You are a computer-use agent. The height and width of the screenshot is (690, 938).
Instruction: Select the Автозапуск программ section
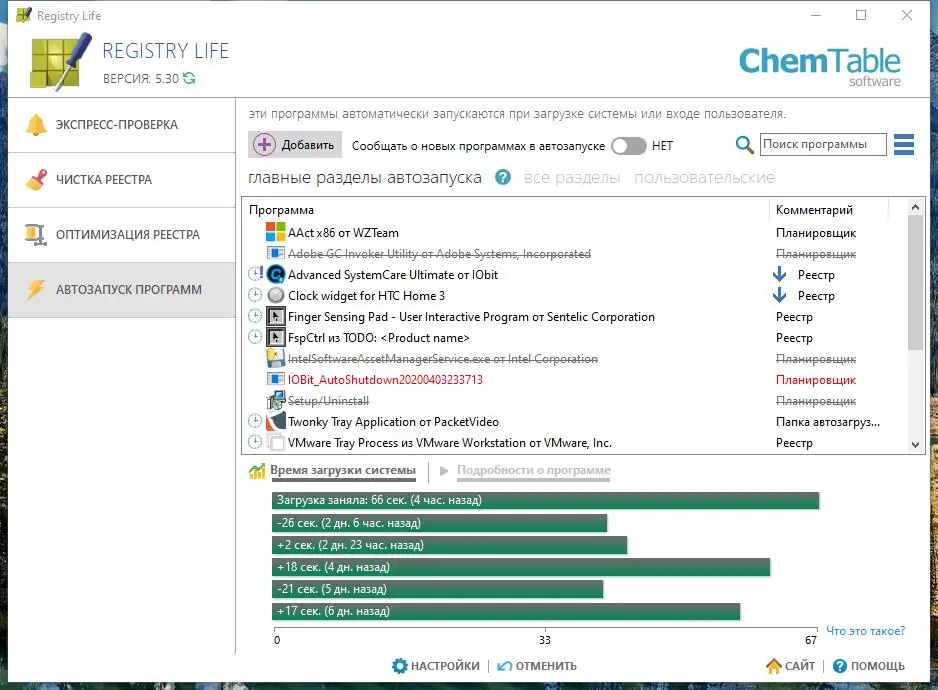point(122,290)
